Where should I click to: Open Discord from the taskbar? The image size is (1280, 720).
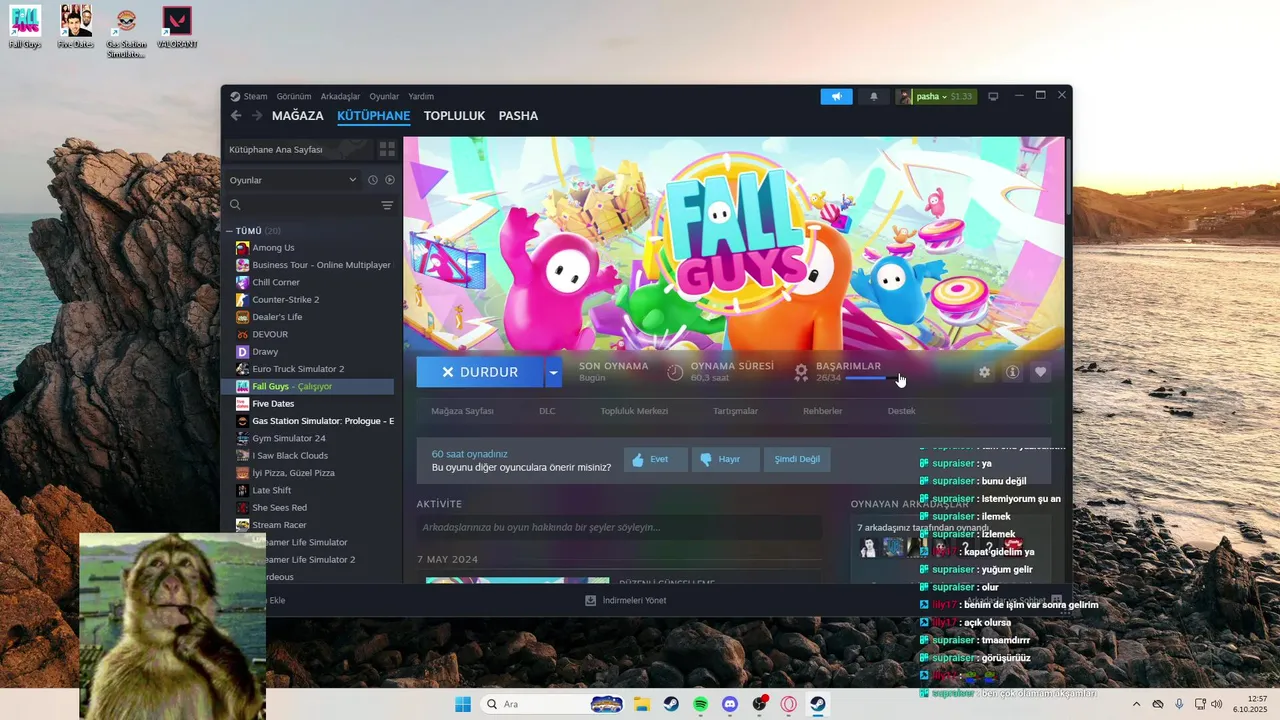730,704
